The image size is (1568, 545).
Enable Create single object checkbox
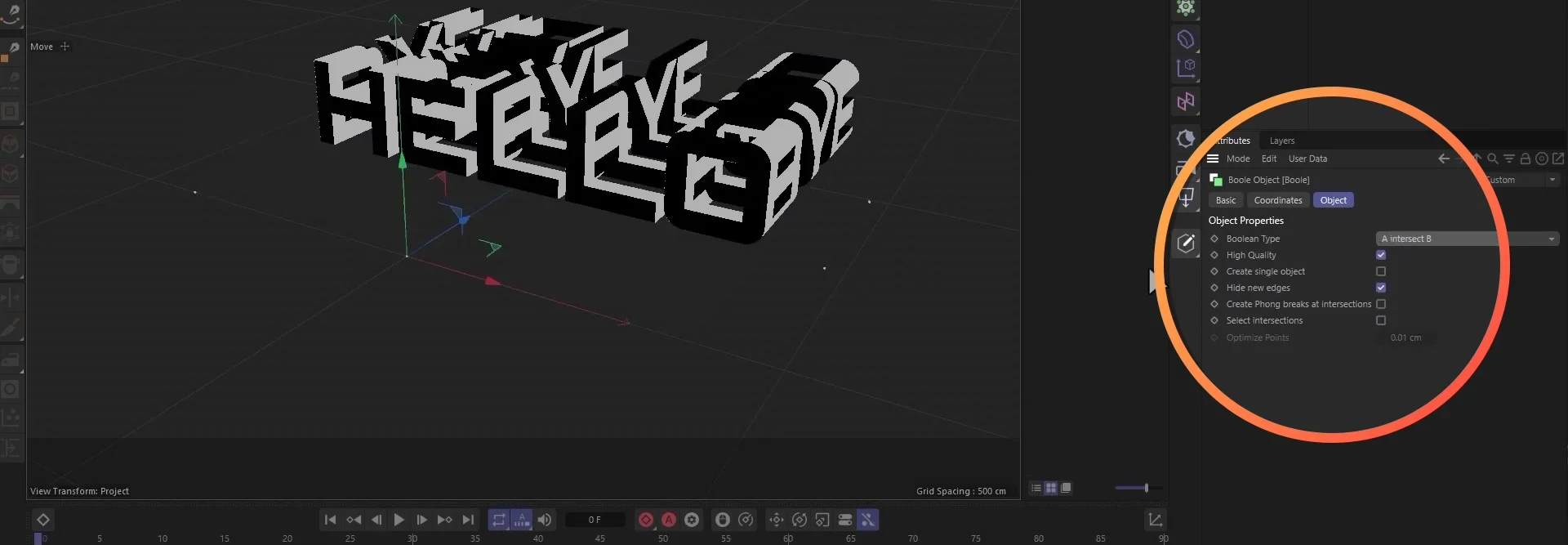pos(1381,271)
